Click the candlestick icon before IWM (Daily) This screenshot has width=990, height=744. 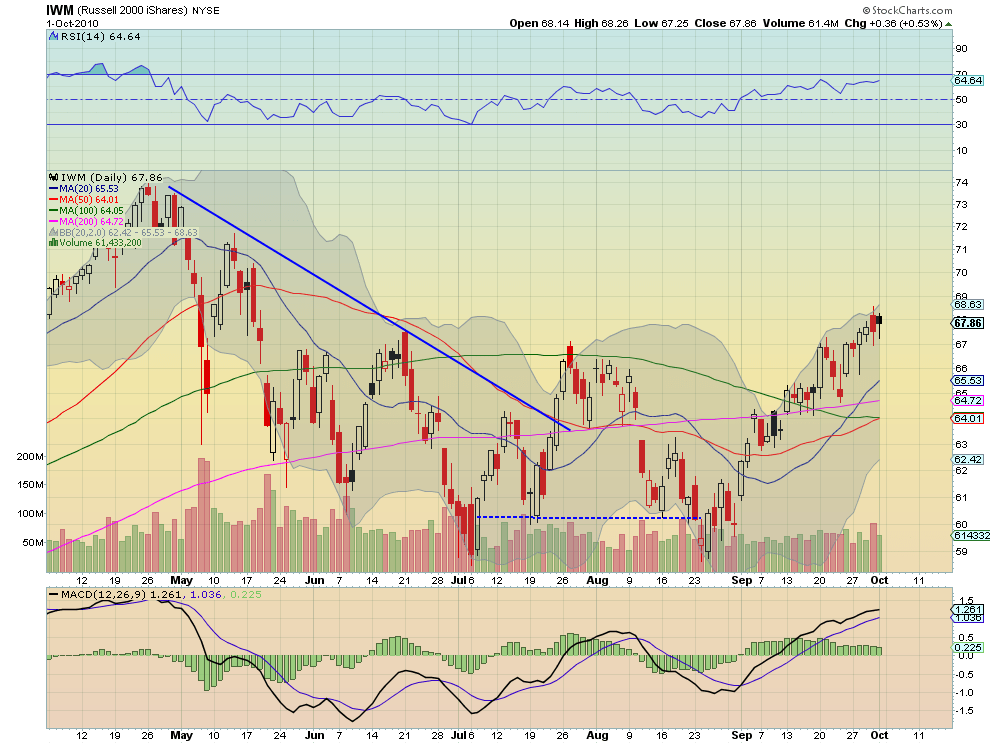click(54, 177)
